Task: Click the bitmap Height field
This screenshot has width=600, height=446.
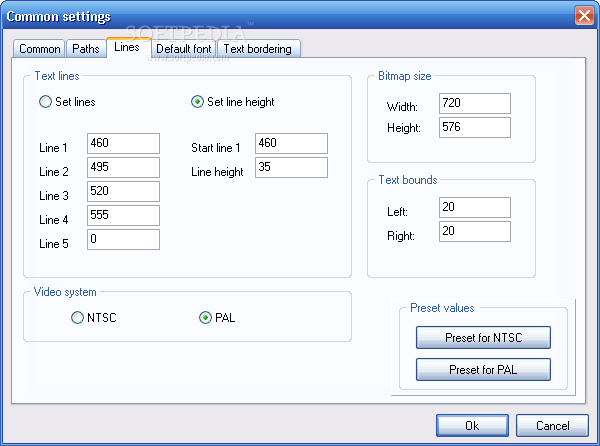Action: tap(474, 127)
